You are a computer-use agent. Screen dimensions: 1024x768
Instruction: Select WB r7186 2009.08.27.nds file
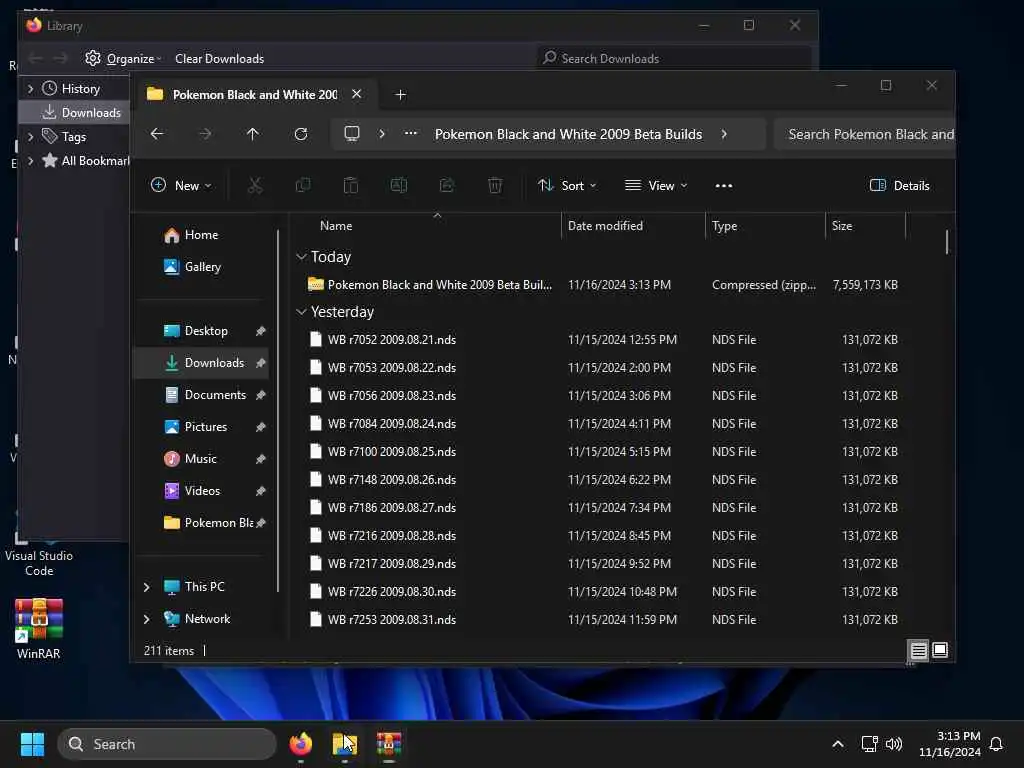tap(600, 507)
